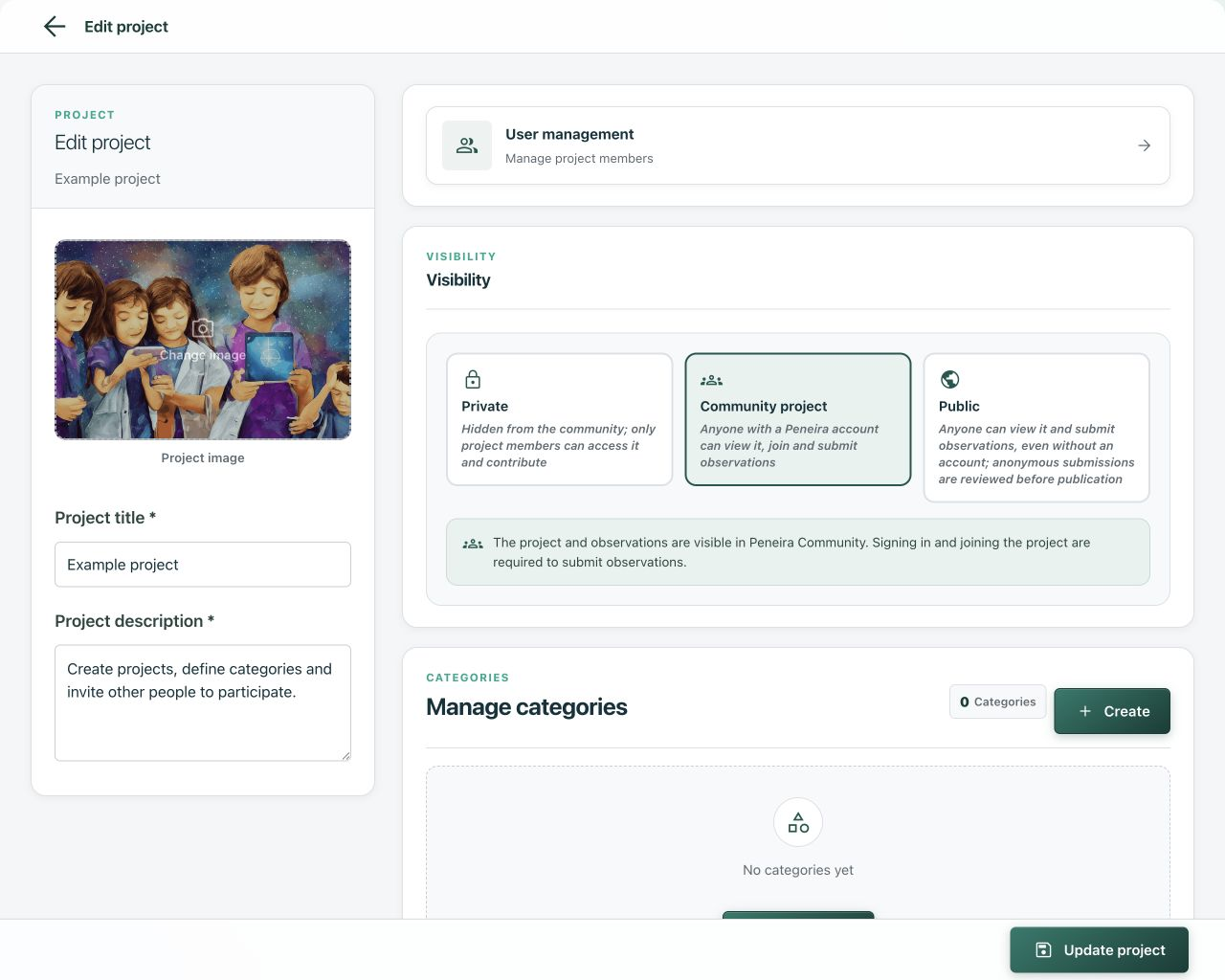This screenshot has height=980, width=1225.
Task: Click the 0 Categories badge
Action: [997, 702]
